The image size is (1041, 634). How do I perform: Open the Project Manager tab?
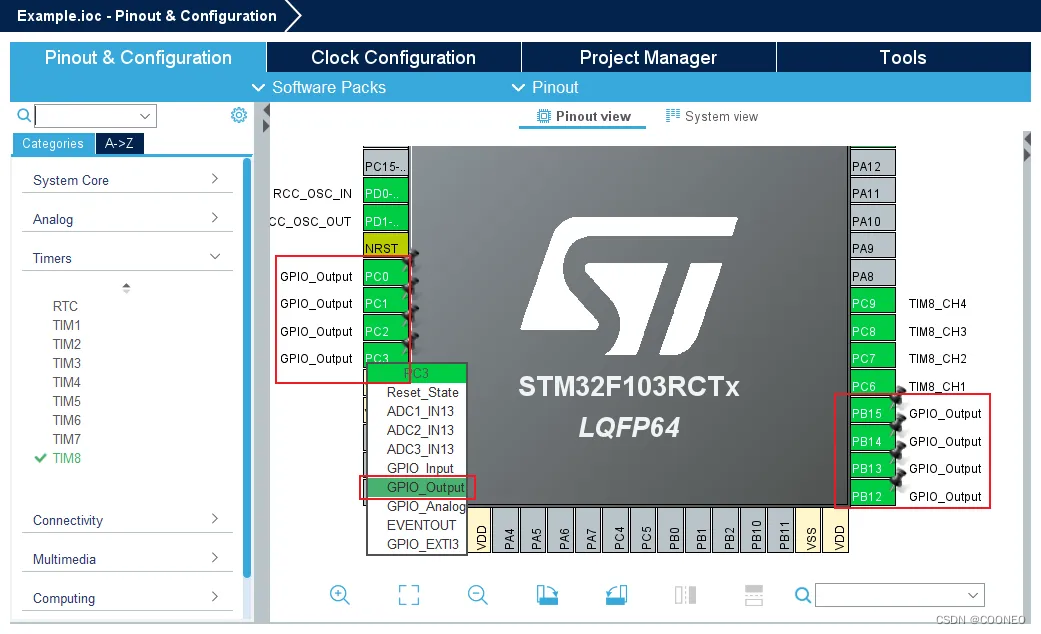coord(649,57)
